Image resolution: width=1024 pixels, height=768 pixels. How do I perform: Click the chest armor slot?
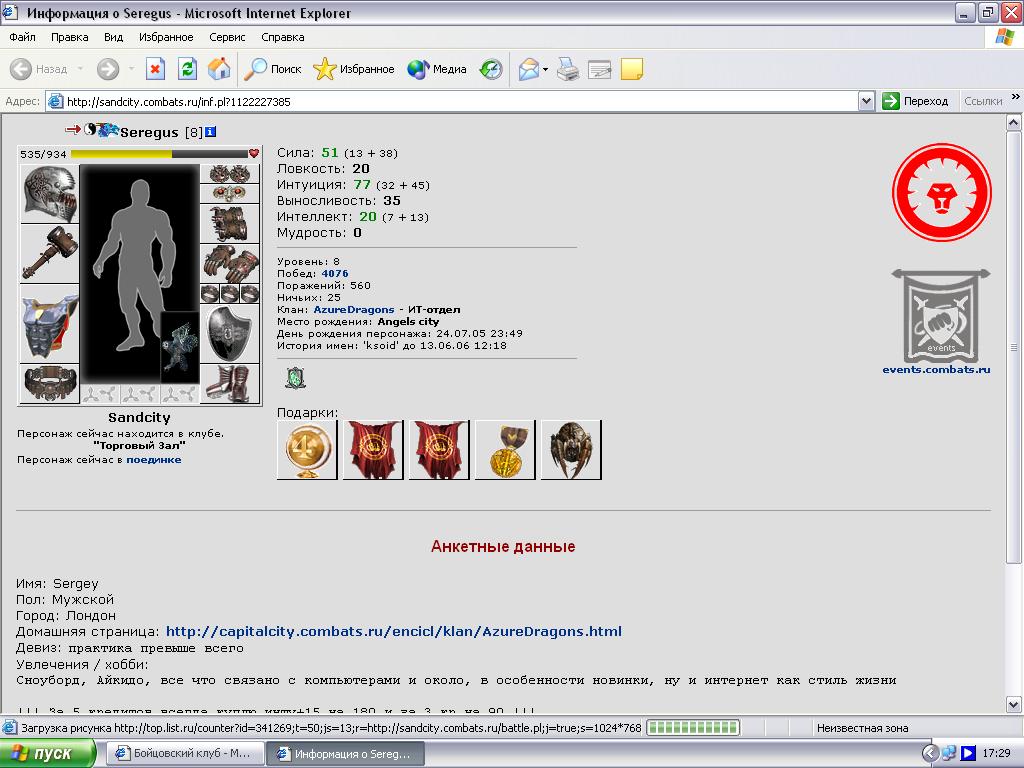[50, 323]
